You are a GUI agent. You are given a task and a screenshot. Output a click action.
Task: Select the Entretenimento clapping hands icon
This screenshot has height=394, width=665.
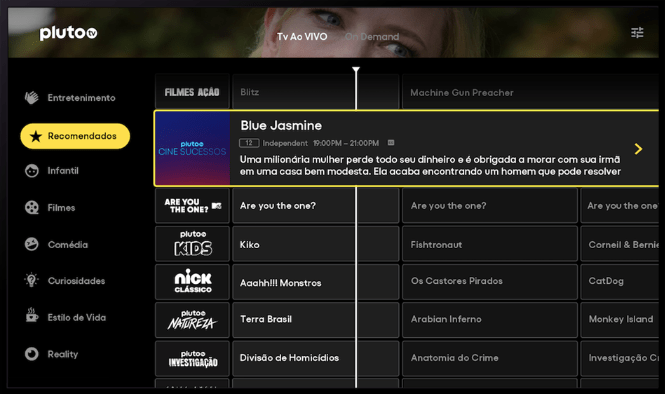[31, 98]
